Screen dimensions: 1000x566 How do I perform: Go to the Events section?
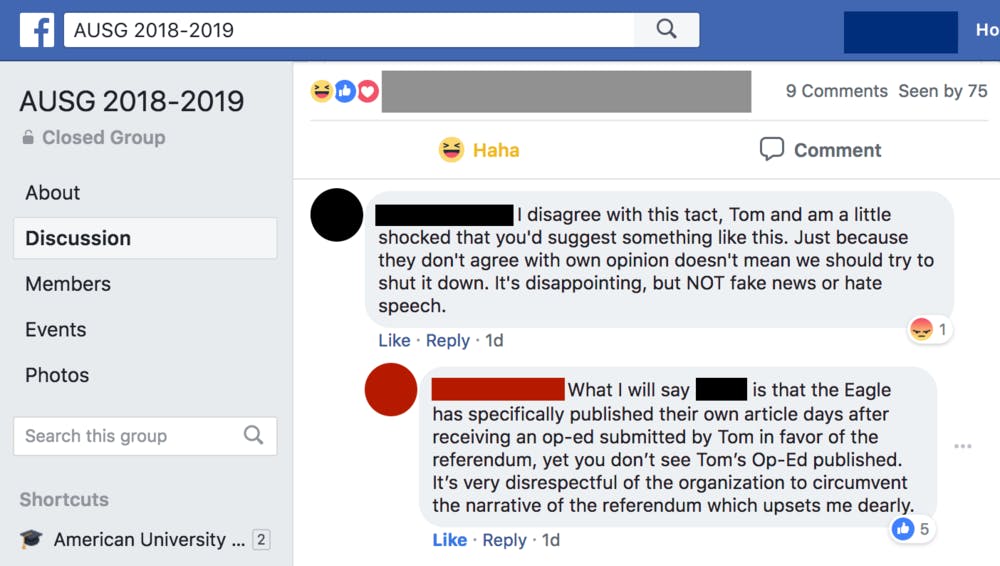click(x=56, y=329)
